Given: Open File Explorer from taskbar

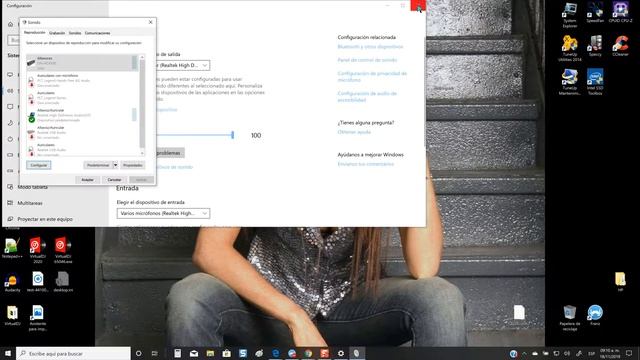Looking at the screenshot, I should tap(210, 353).
